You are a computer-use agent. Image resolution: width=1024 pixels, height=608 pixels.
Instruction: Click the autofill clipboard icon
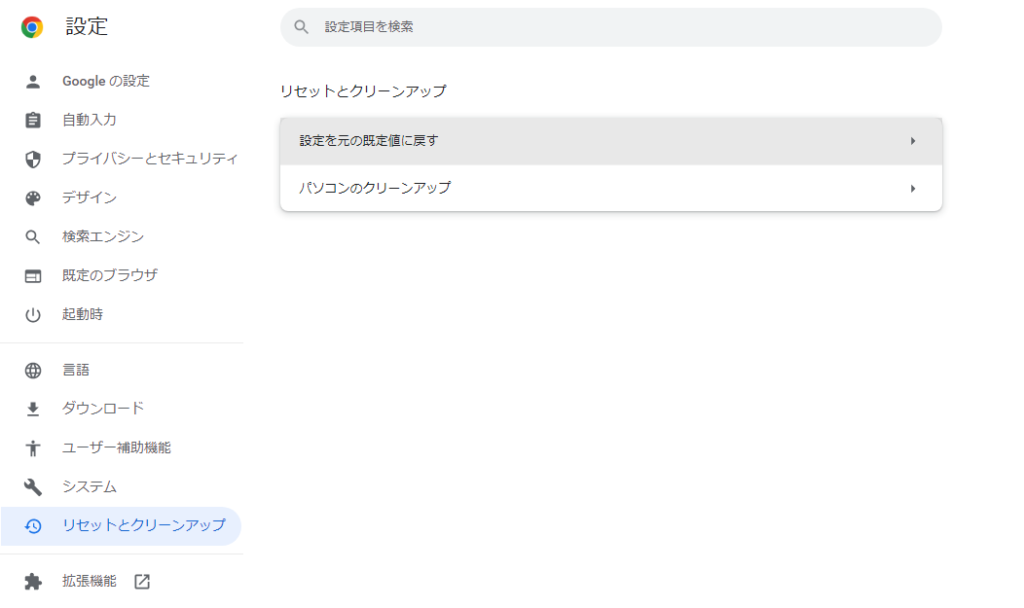pyautogui.click(x=33, y=120)
